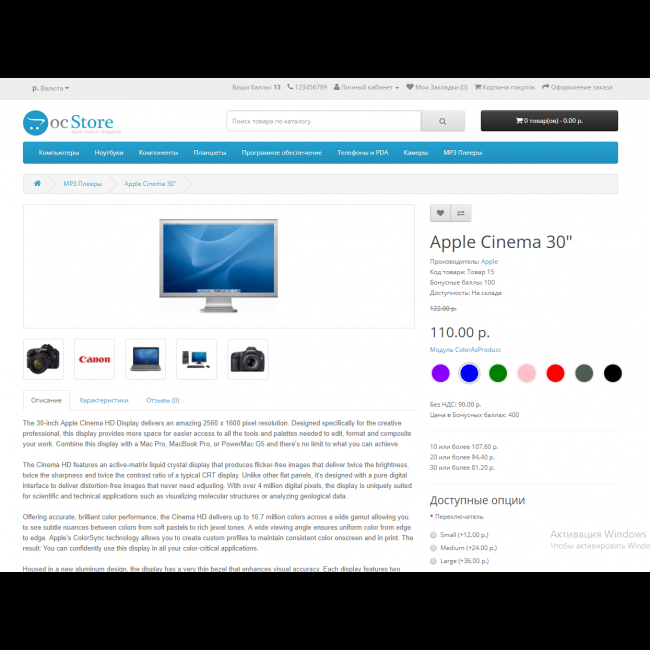Select the Large (+36.00 р.) radio option
This screenshot has height=650, width=650.
click(x=434, y=561)
